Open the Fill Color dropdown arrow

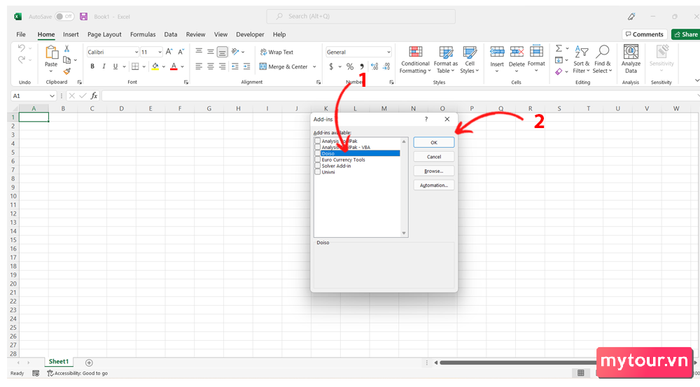(164, 67)
